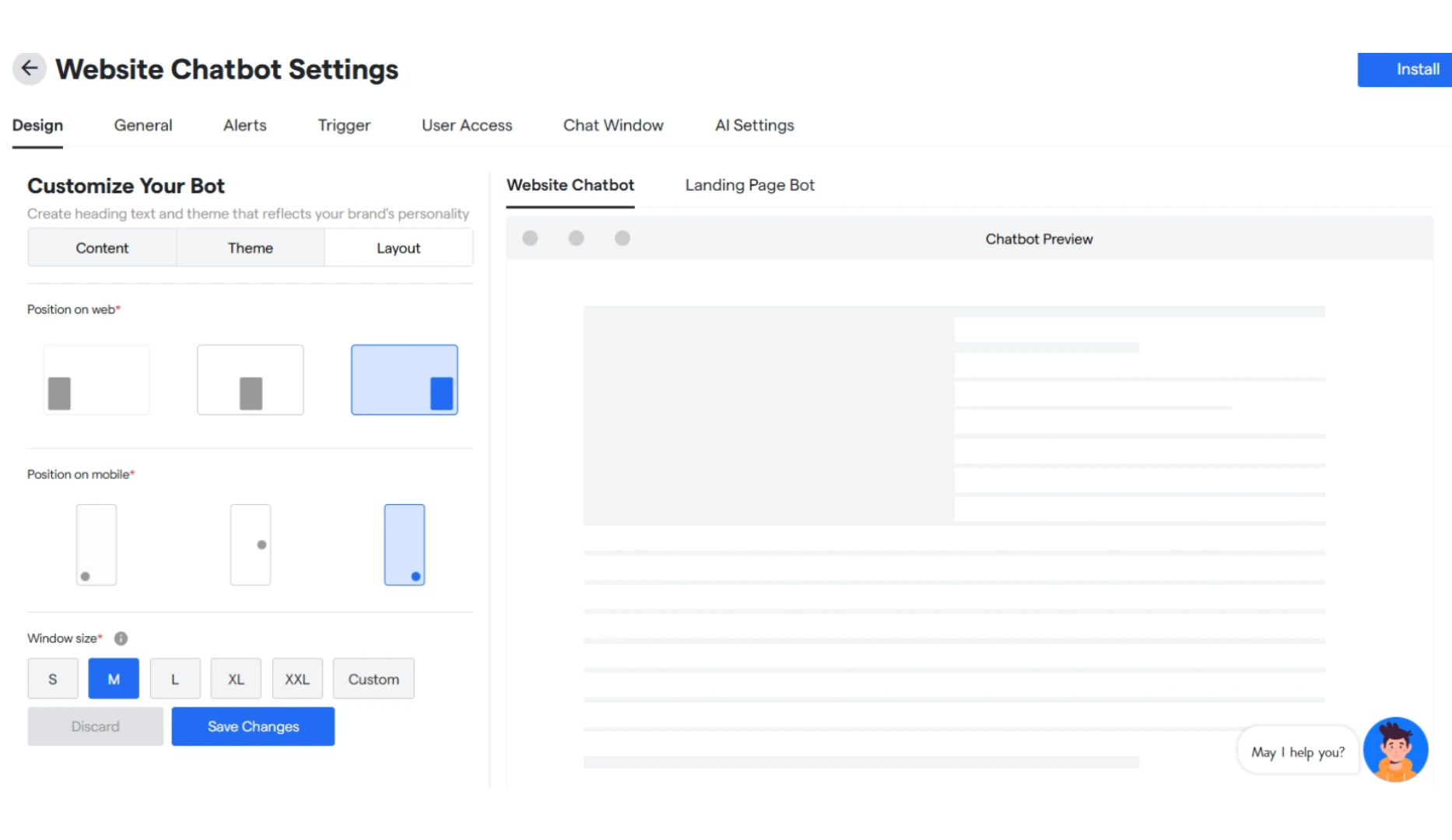Viewport: 1452px width, 840px height.
Task: Set window size to XXL
Action: pos(297,679)
